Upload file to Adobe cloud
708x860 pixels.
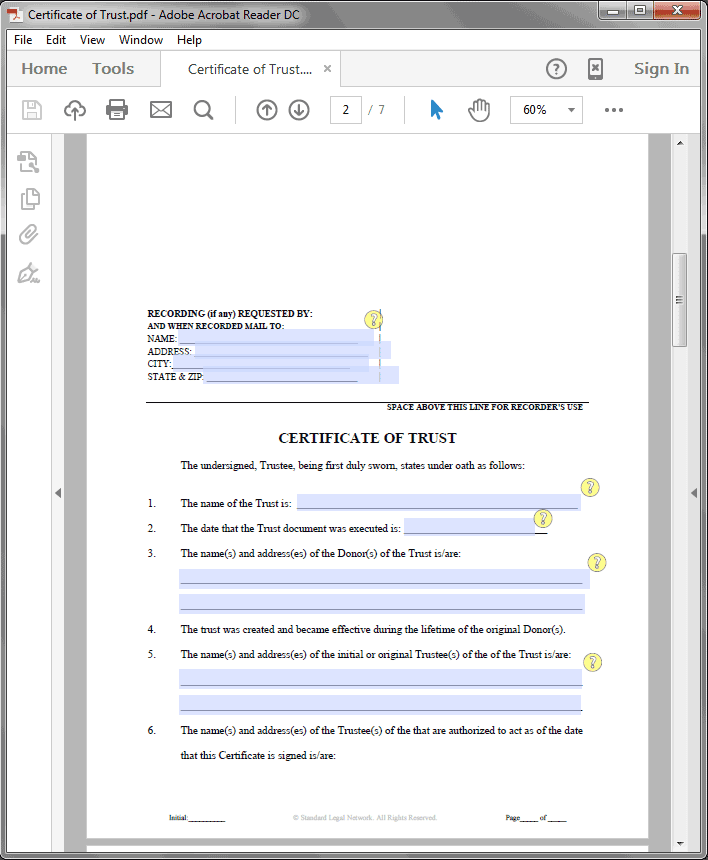pos(75,110)
